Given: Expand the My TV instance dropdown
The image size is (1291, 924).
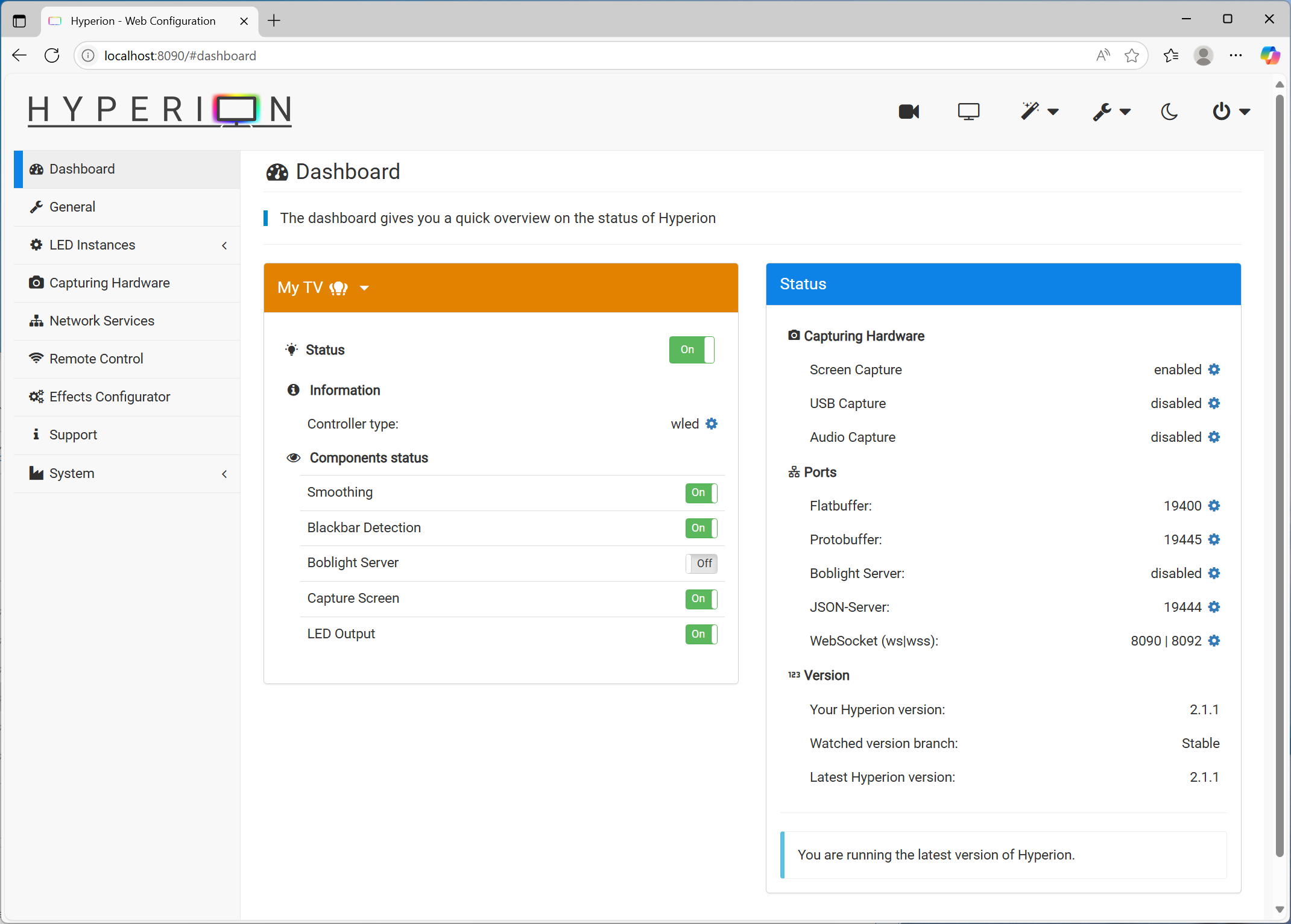Looking at the screenshot, I should click(364, 288).
